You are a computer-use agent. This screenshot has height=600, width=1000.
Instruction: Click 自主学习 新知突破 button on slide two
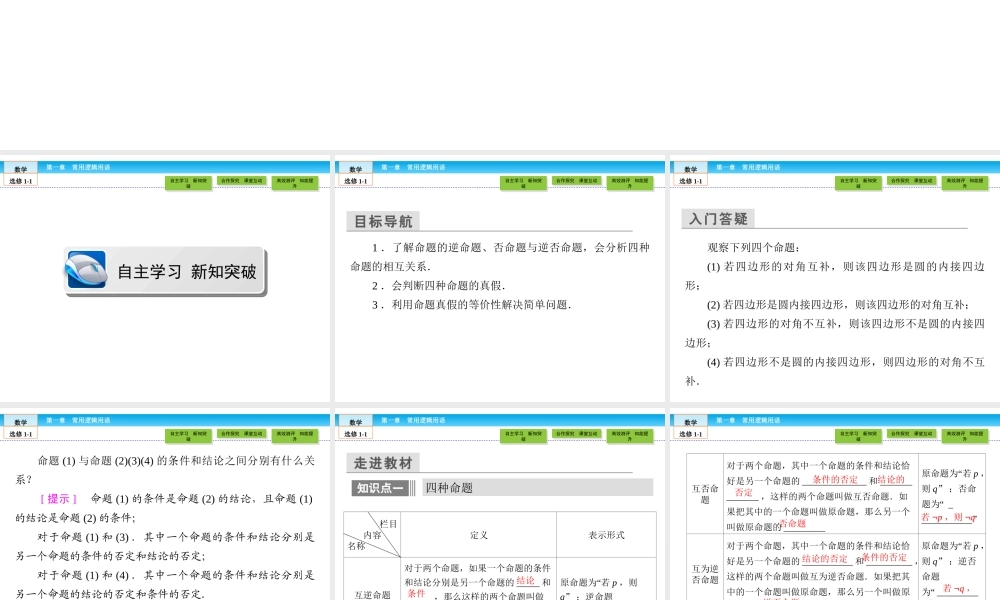[x=522, y=183]
